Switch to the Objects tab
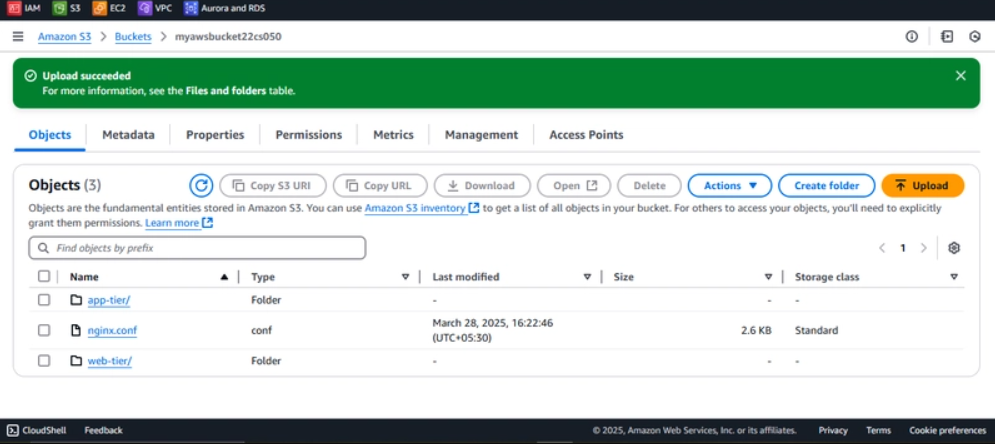 [49, 134]
